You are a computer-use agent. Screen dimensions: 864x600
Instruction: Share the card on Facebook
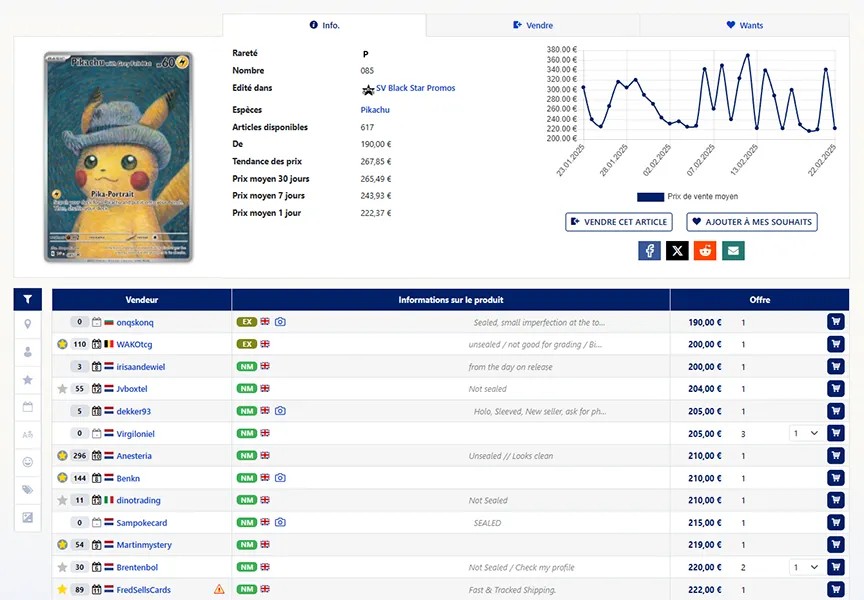pyautogui.click(x=650, y=251)
